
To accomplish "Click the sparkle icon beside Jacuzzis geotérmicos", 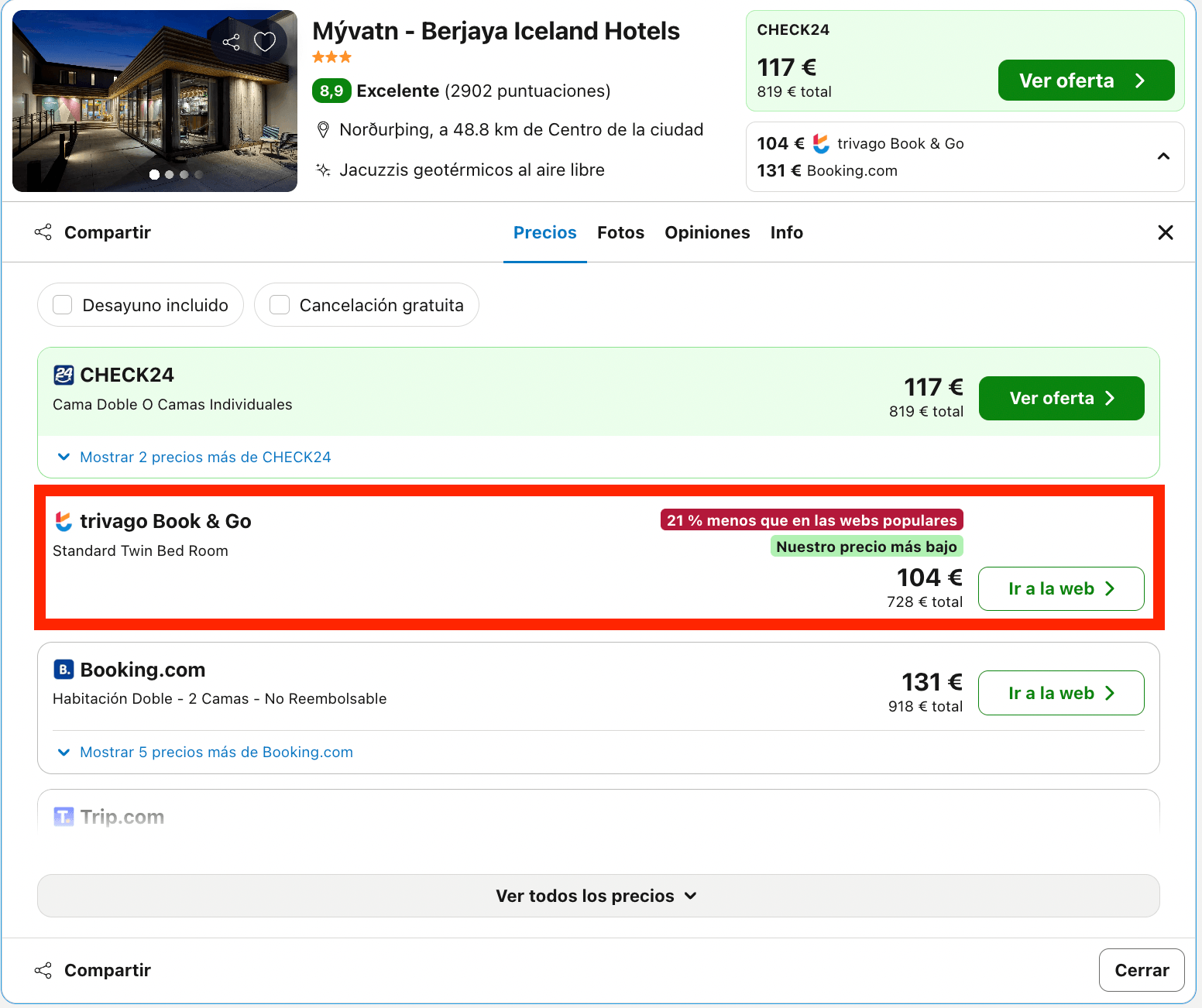I will 324,170.
